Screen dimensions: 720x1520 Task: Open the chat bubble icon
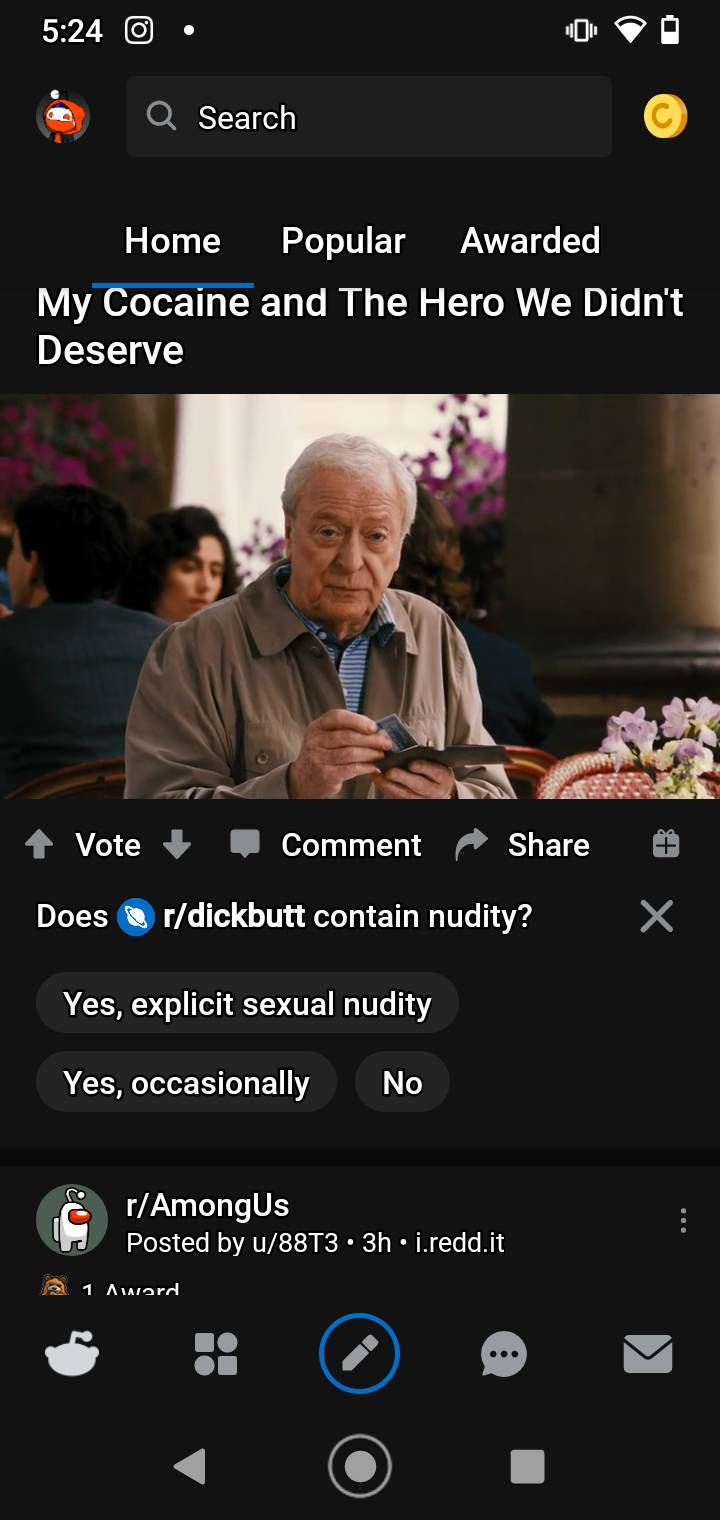[x=503, y=1356]
